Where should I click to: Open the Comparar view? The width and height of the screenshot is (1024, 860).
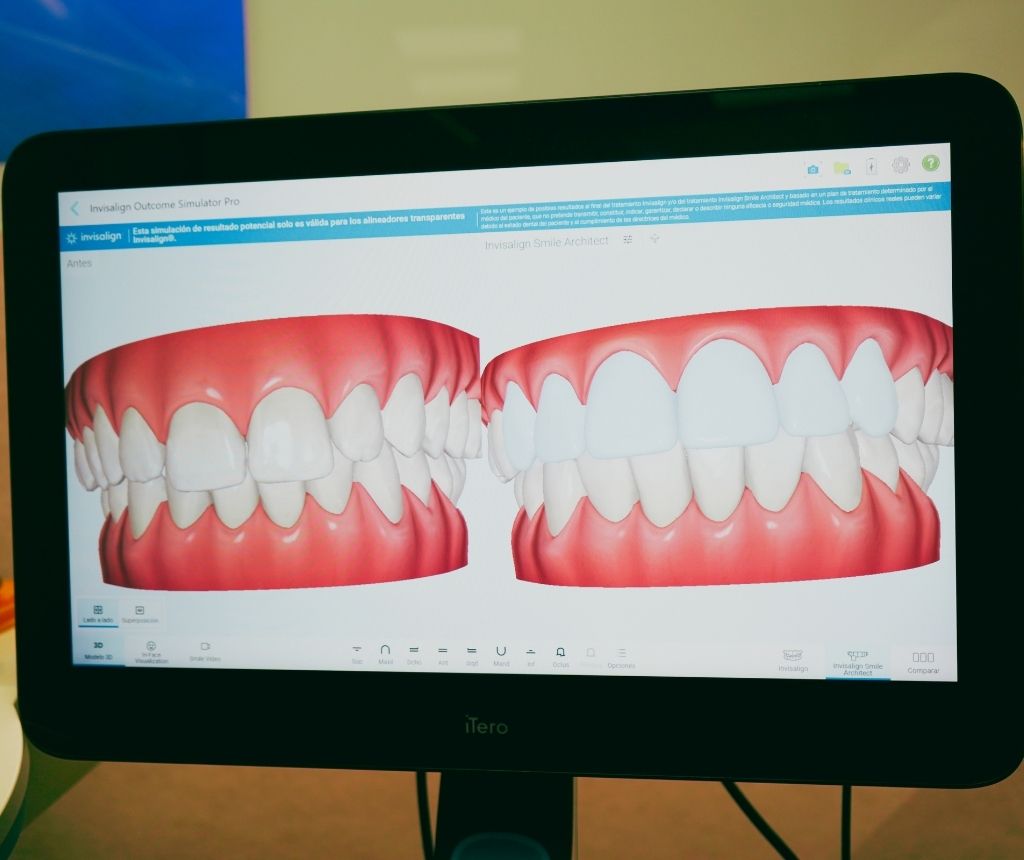923,662
